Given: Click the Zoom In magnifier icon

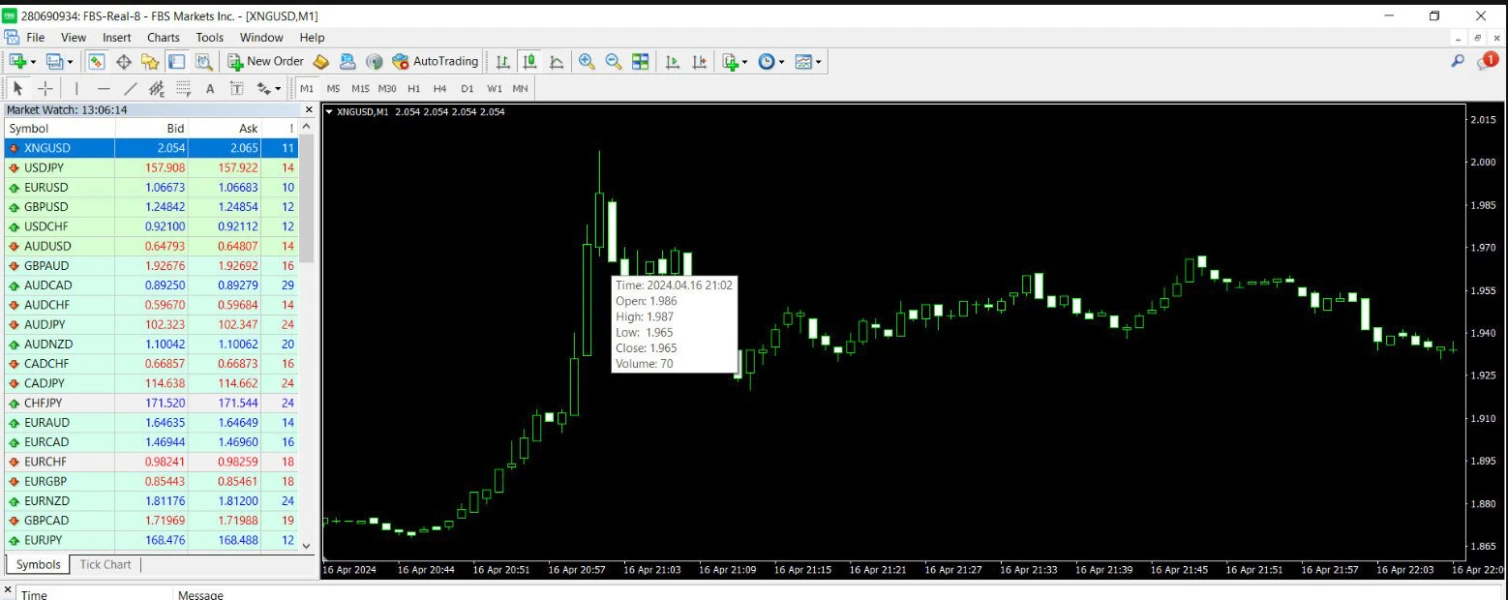Looking at the screenshot, I should (x=587, y=62).
